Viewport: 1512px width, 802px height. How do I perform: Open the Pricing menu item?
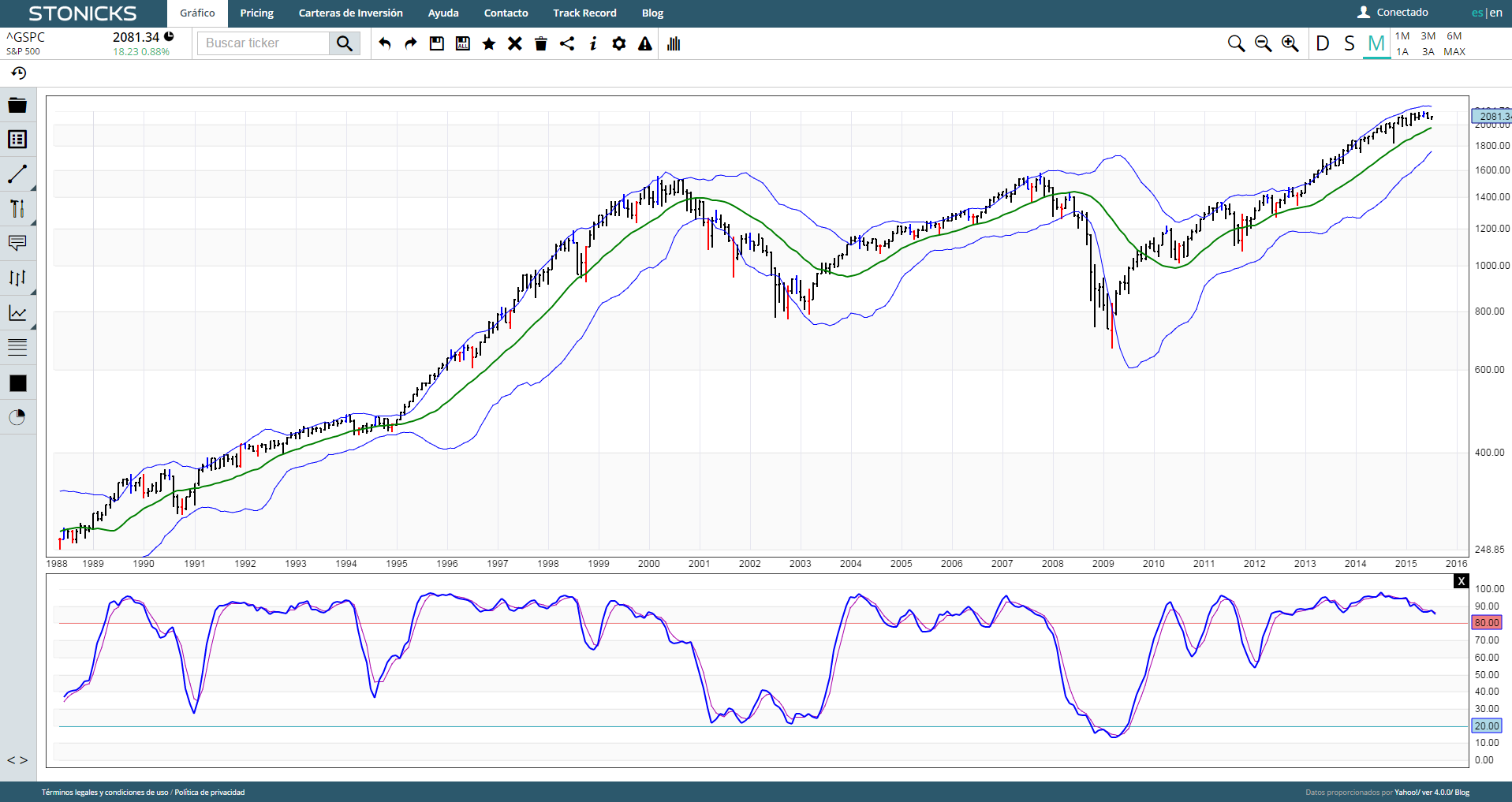click(x=257, y=13)
